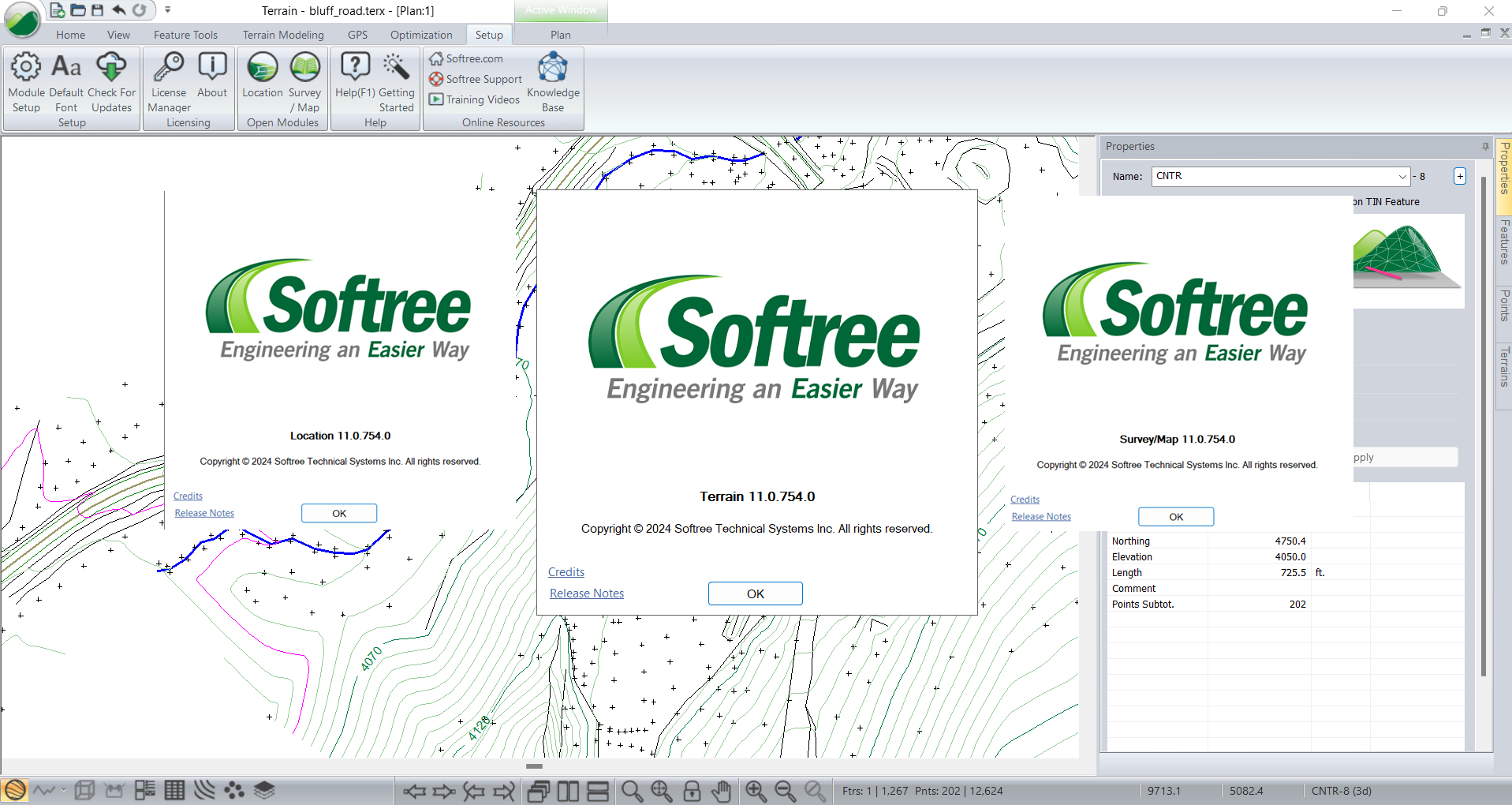Open the Softree.com website link

tap(466, 58)
